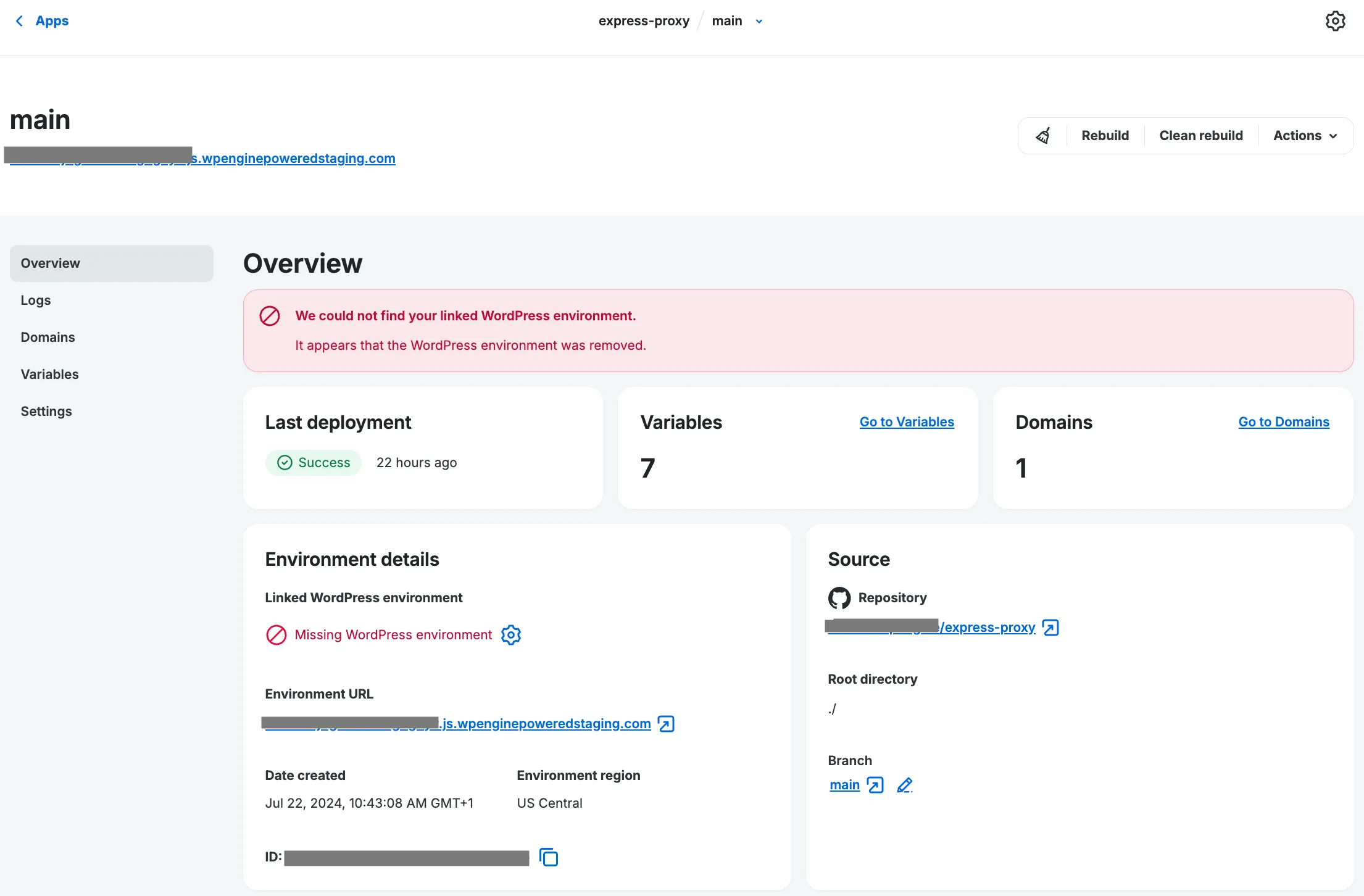Click the GitHub repository icon
Screen dimensions: 1364x896
839,598
